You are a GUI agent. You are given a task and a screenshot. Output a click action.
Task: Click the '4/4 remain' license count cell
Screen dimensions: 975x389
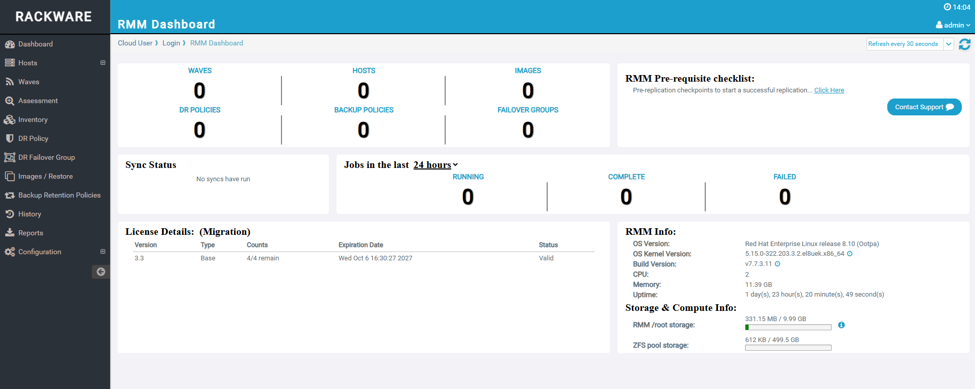(262, 258)
